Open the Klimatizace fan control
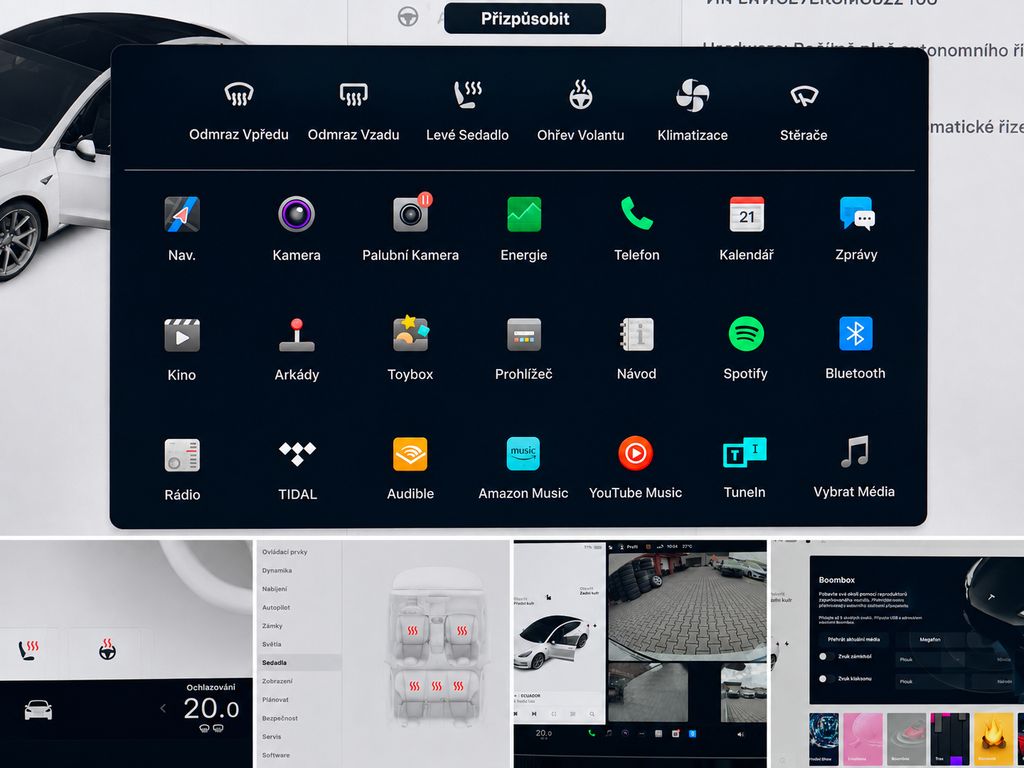This screenshot has height=768, width=1024. pyautogui.click(x=692, y=112)
